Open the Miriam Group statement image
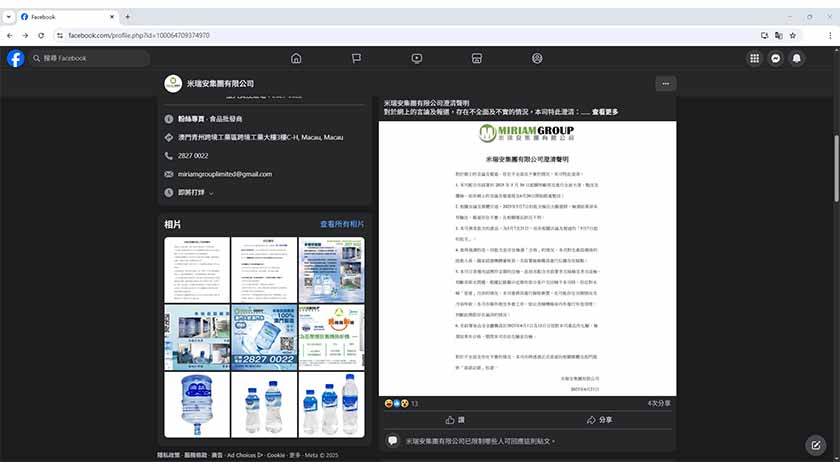The height and width of the screenshot is (470, 840). [527, 259]
